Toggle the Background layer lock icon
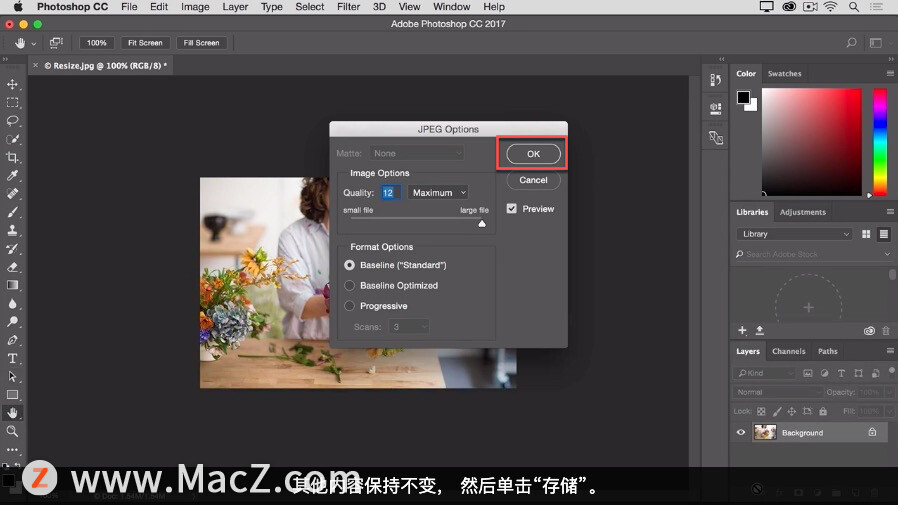898x505 pixels. coord(872,432)
